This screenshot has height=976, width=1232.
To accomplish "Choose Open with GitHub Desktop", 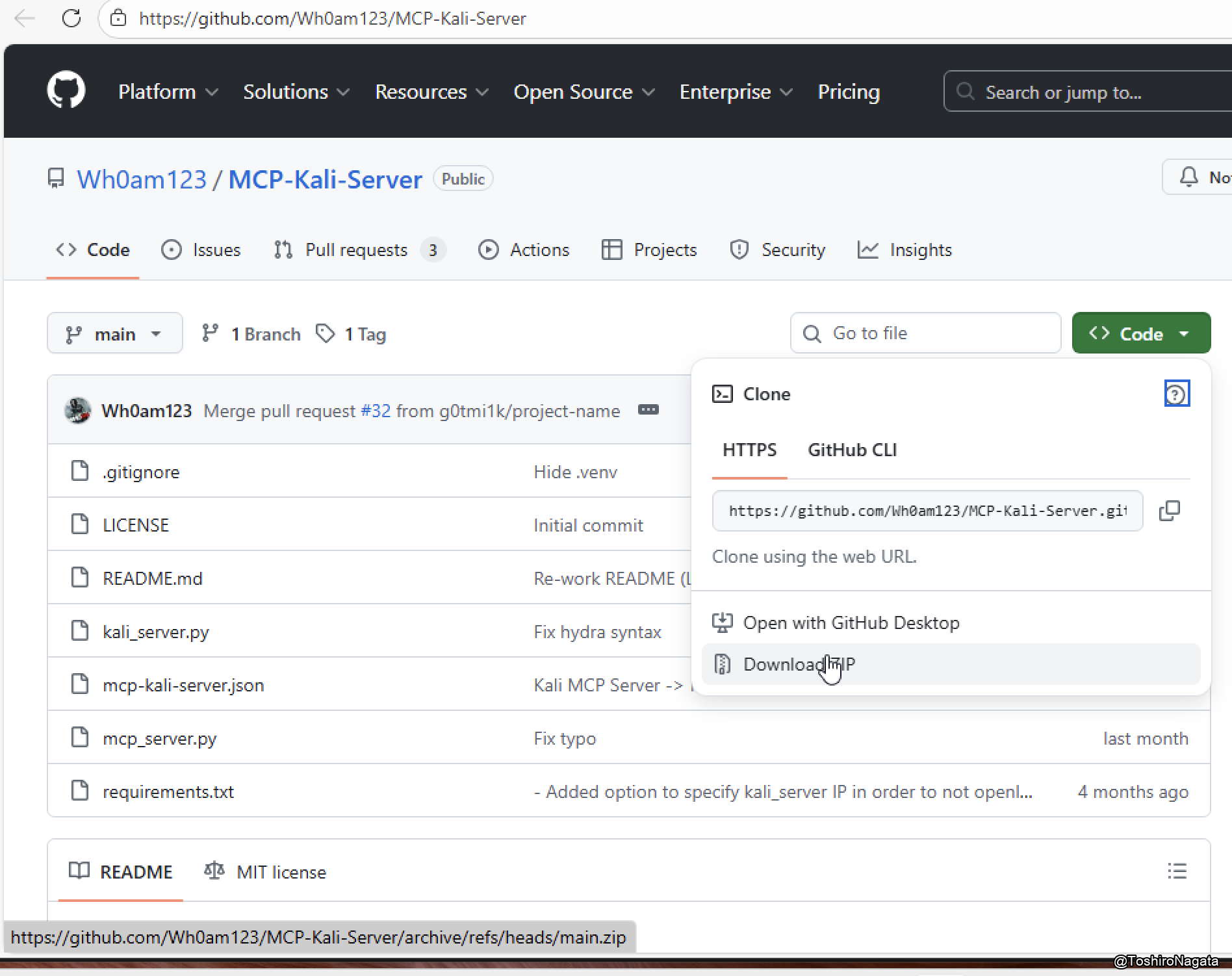I will (851, 623).
